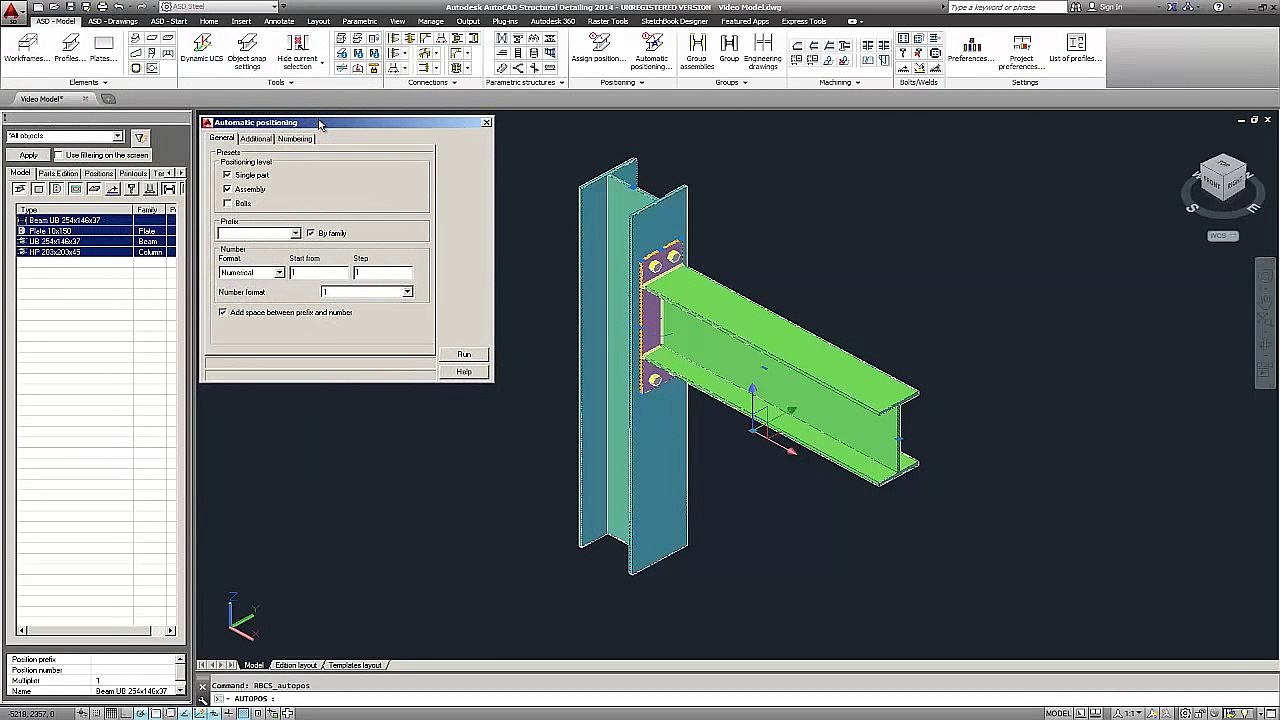
Task: Click the new drawing tab plus icon
Action: pos(108,98)
